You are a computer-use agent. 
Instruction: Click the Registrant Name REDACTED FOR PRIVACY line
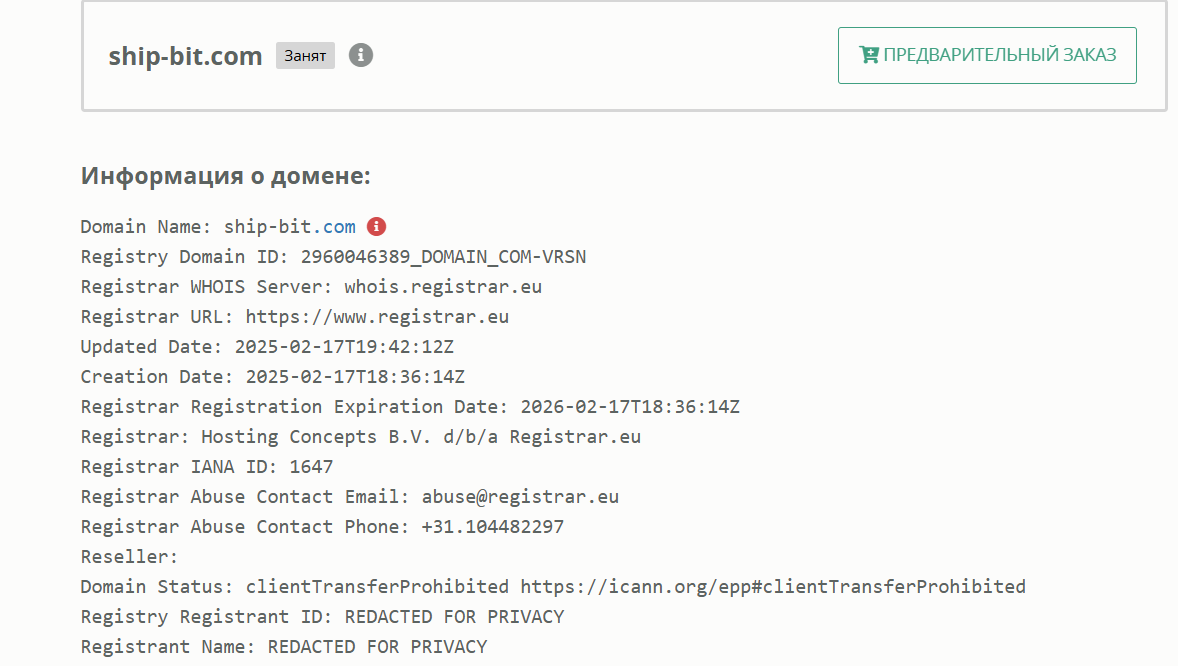pyautogui.click(x=284, y=647)
